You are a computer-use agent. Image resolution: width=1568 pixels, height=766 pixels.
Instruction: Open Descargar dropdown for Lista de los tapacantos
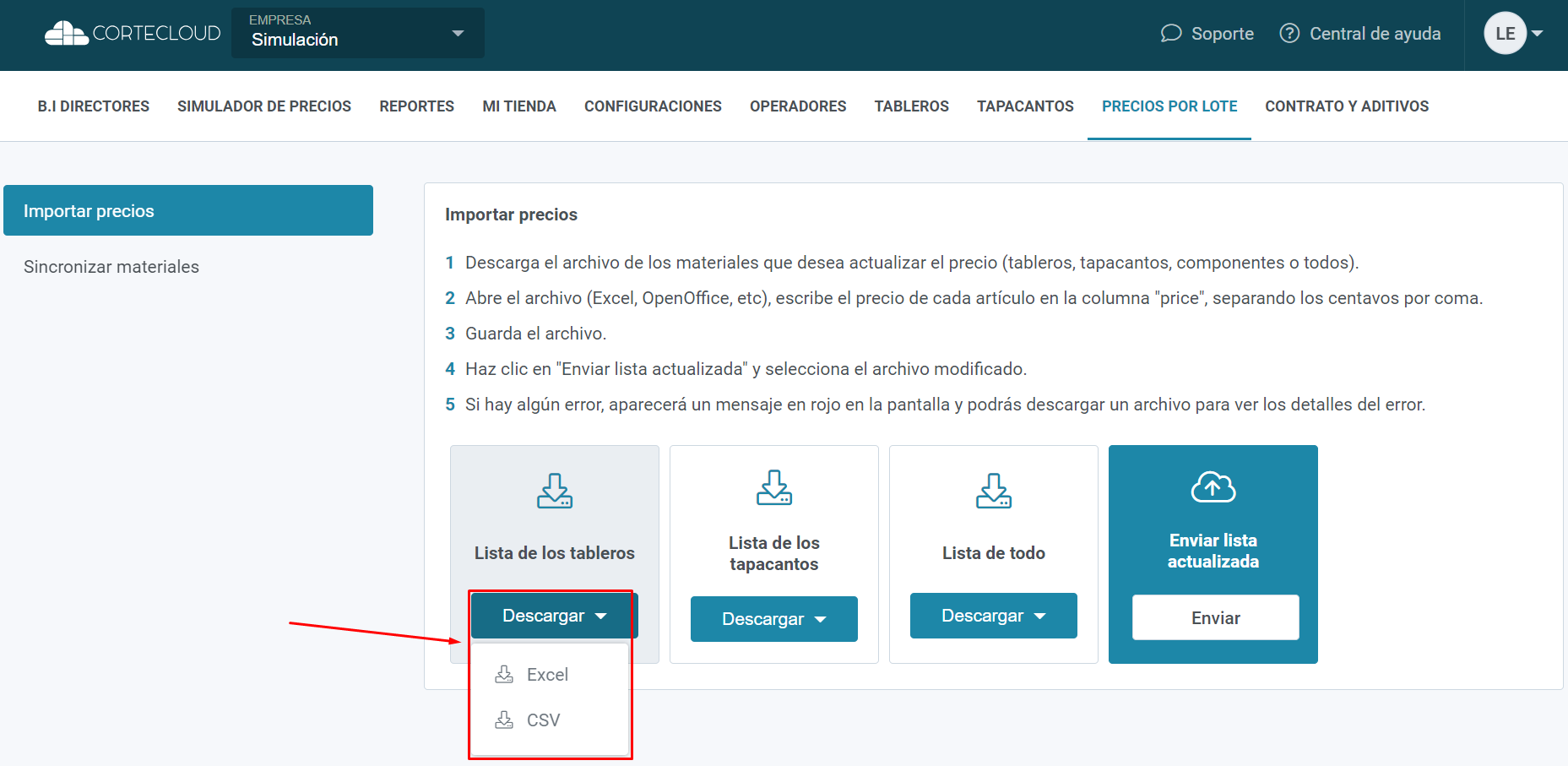[x=774, y=619]
